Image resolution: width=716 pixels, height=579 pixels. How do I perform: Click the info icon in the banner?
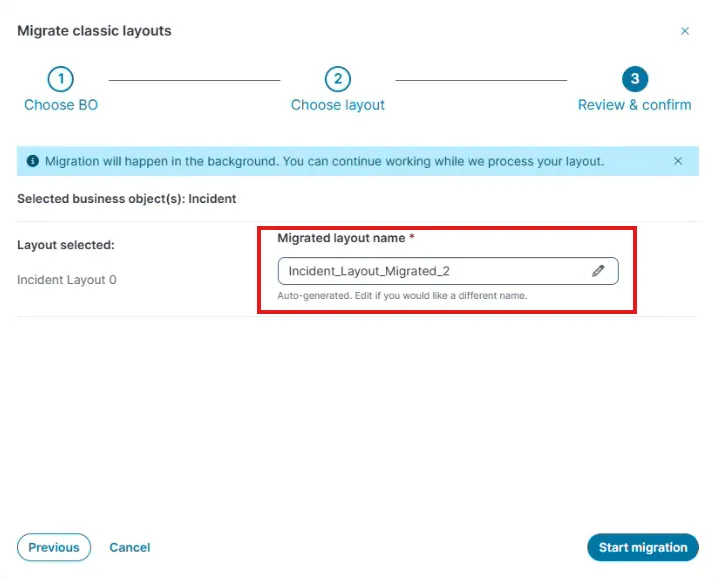(32, 161)
